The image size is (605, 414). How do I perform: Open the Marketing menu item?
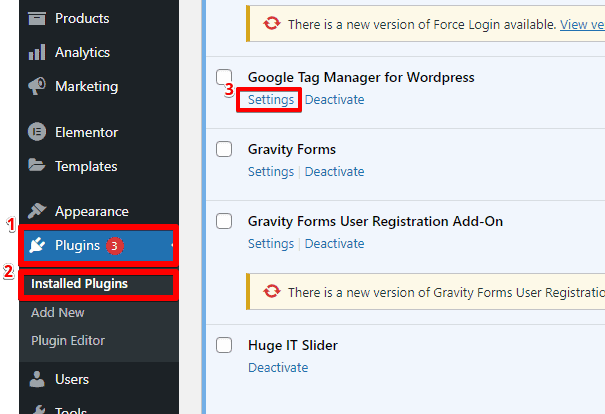pyautogui.click(x=86, y=86)
